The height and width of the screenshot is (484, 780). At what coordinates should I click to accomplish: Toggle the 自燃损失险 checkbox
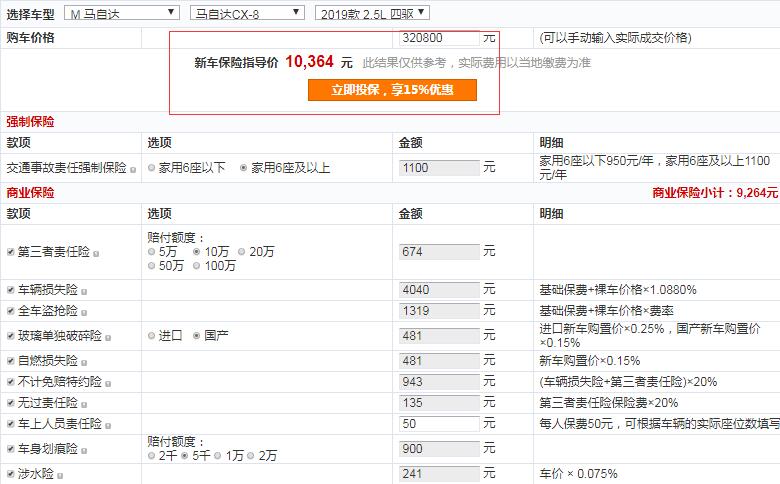pyautogui.click(x=10, y=361)
